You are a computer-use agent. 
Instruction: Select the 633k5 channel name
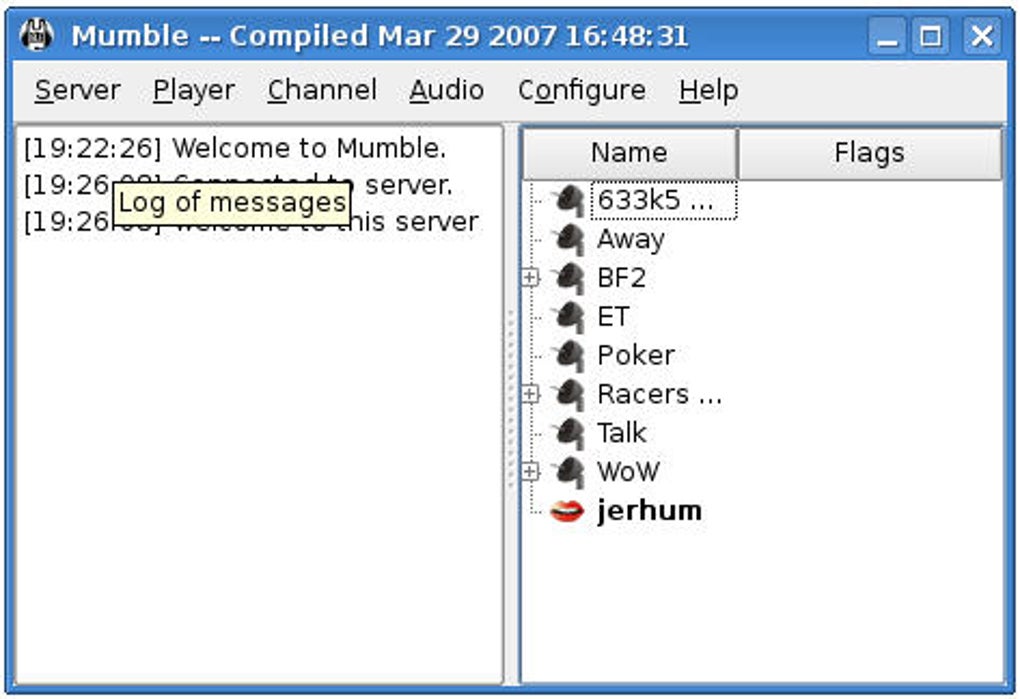click(x=664, y=200)
